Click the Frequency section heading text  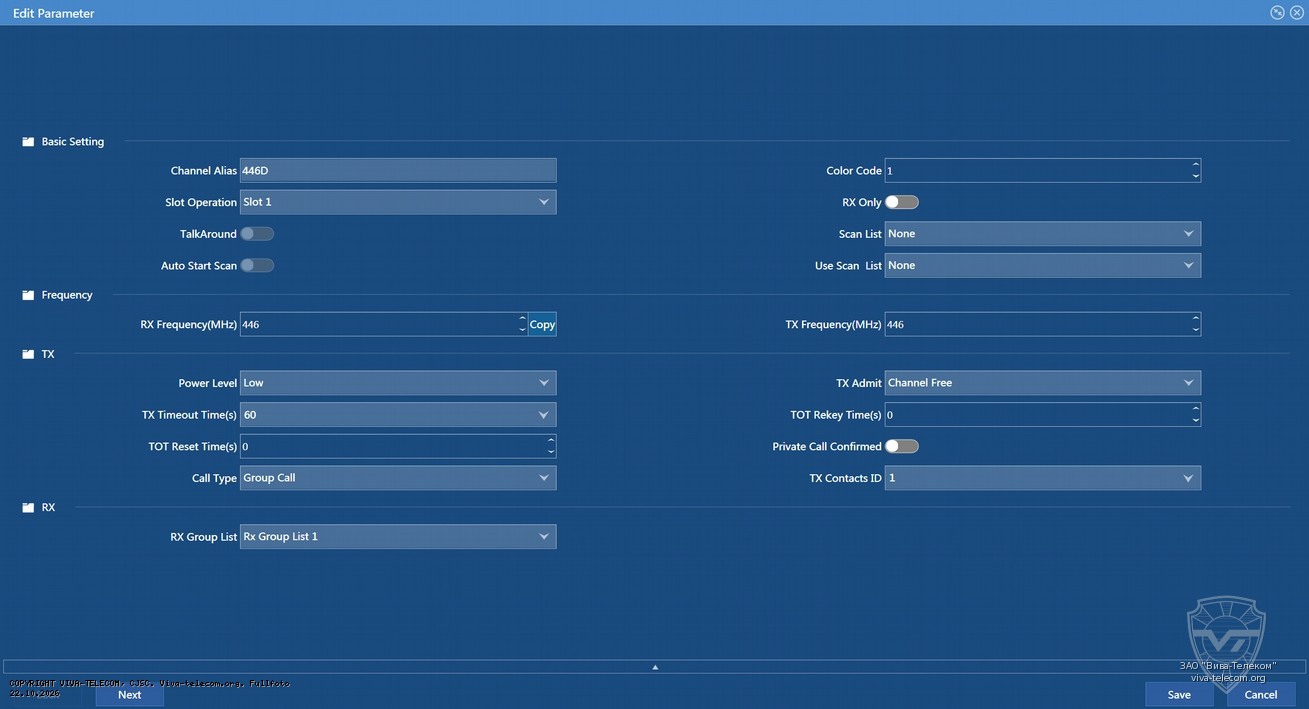pos(67,295)
